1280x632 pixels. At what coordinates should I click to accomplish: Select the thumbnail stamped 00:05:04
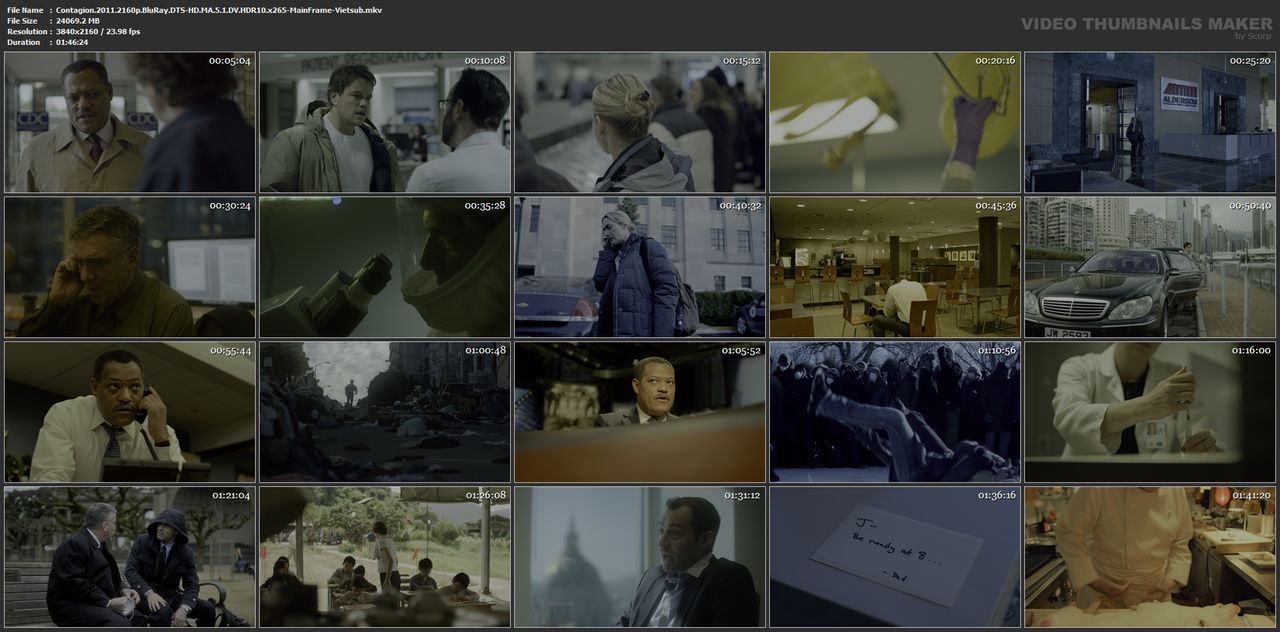(x=130, y=122)
